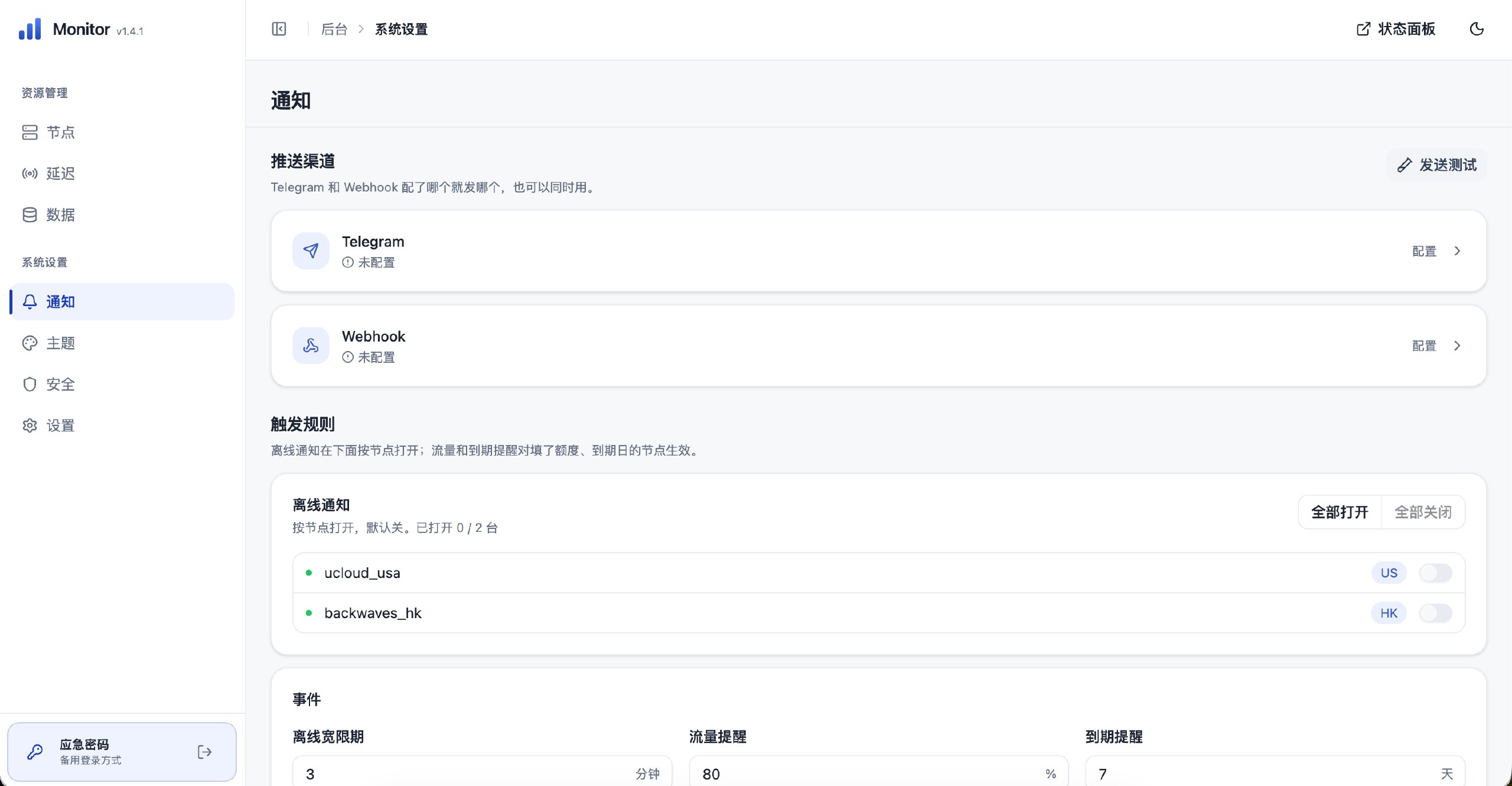The image size is (1512, 786).
Task: Click the 推送渠道 section heading
Action: tap(303, 161)
